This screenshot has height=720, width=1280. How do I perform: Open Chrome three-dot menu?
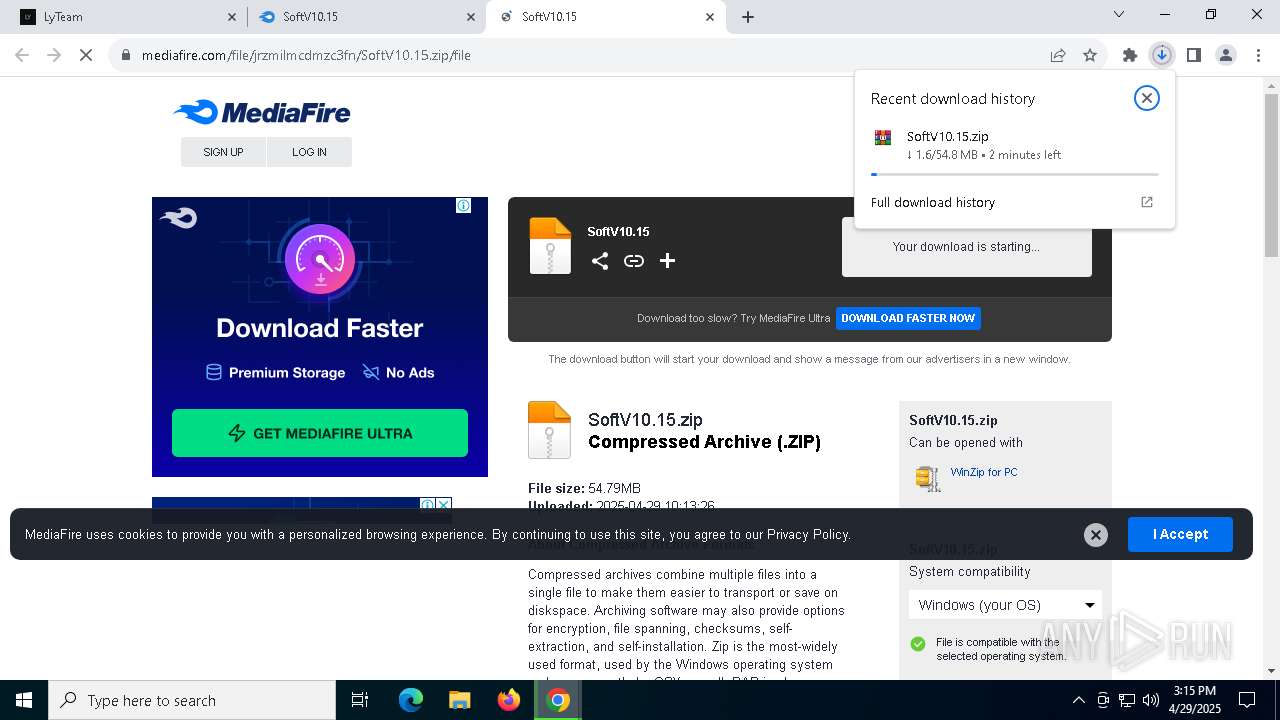click(1257, 55)
